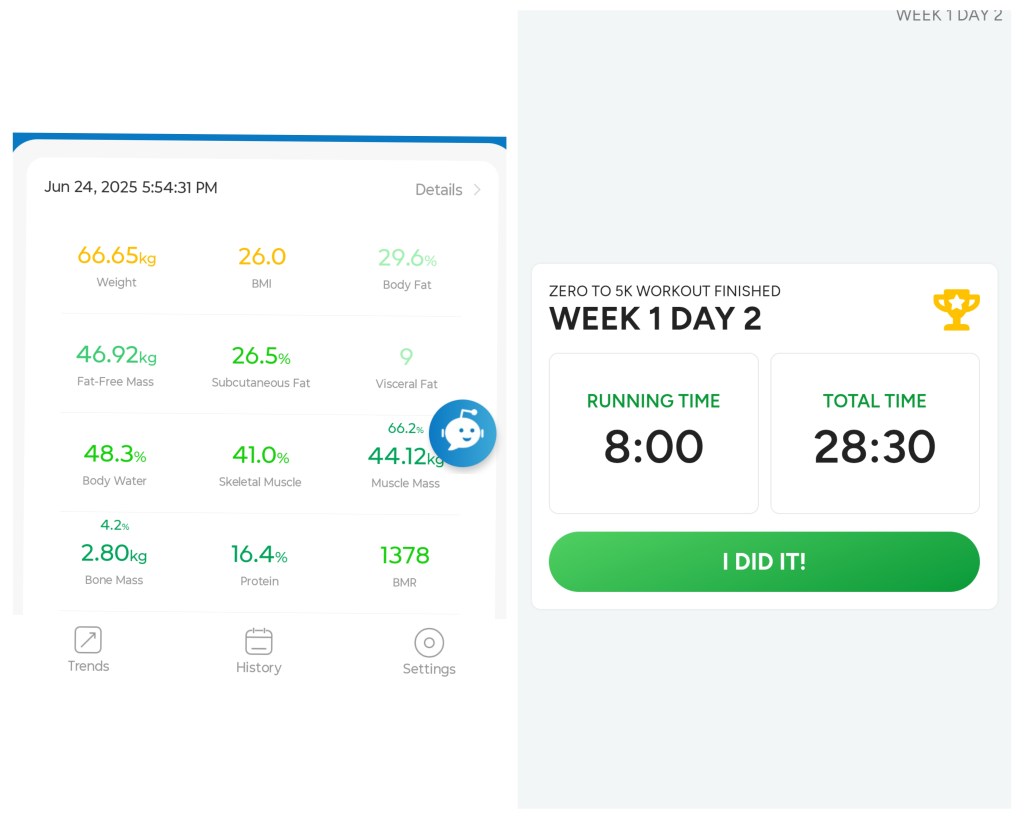Tap the Visceral Fat 9 metric
Image resolution: width=1024 pixels, height=819 pixels.
pyautogui.click(x=406, y=357)
